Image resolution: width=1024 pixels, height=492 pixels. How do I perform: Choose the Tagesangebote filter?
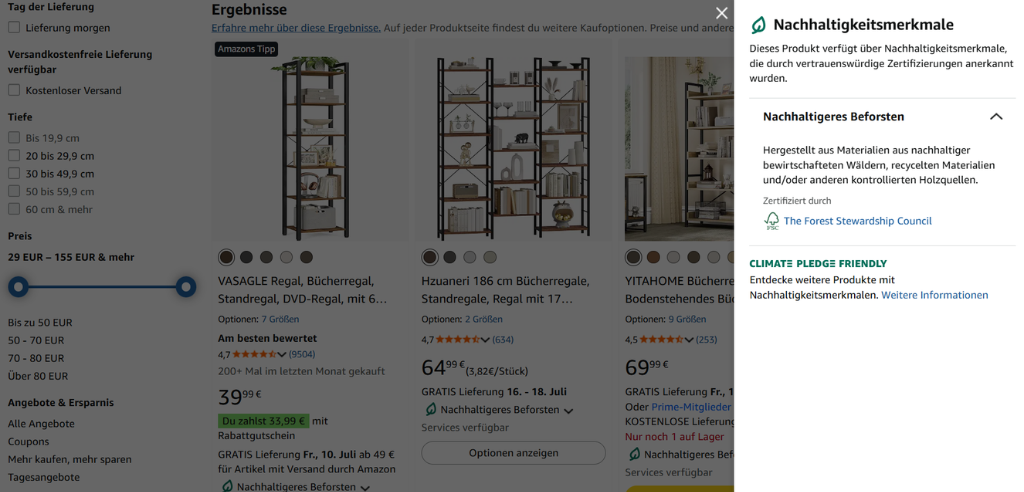[x=44, y=477]
